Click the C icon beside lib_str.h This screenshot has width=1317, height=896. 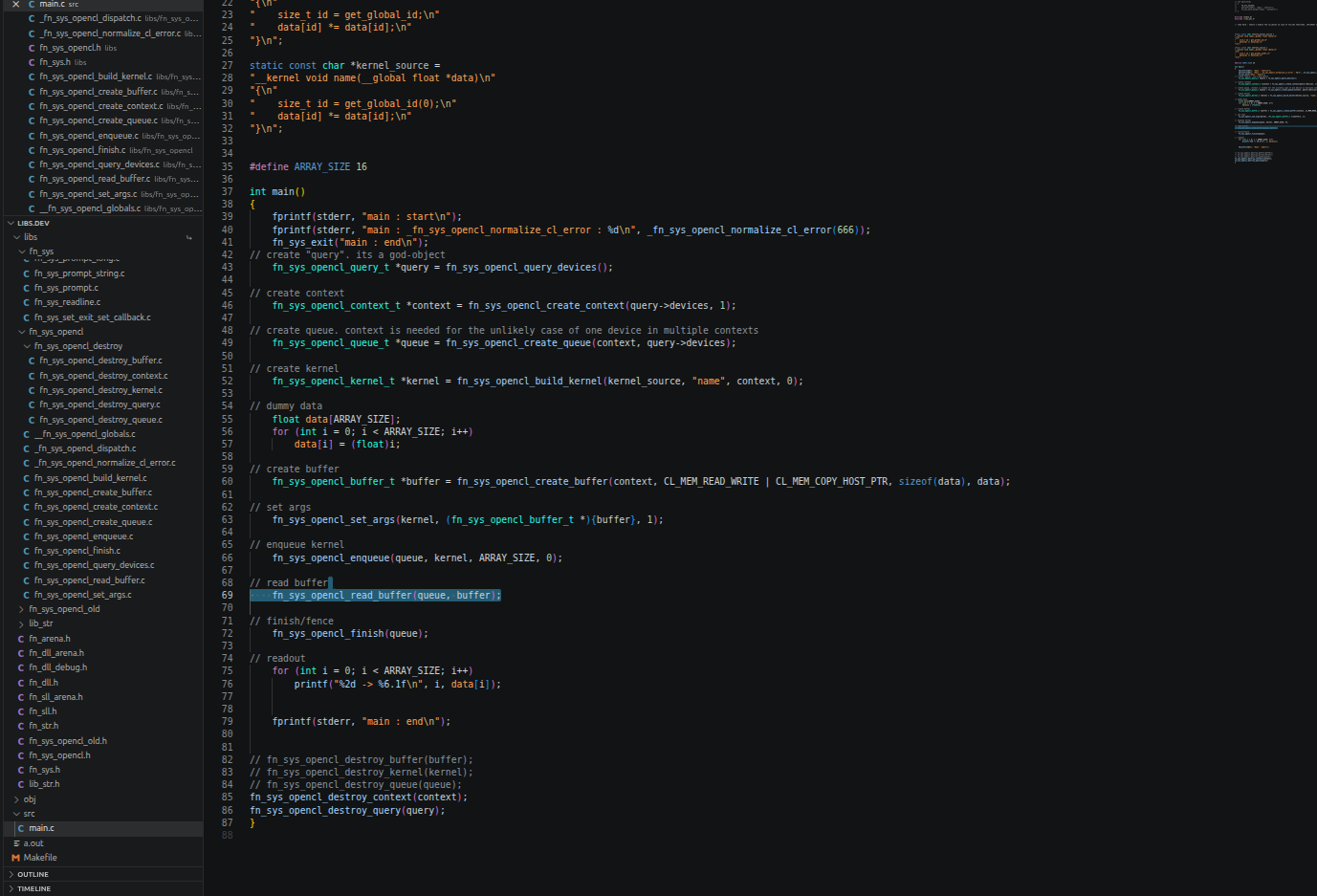point(21,784)
